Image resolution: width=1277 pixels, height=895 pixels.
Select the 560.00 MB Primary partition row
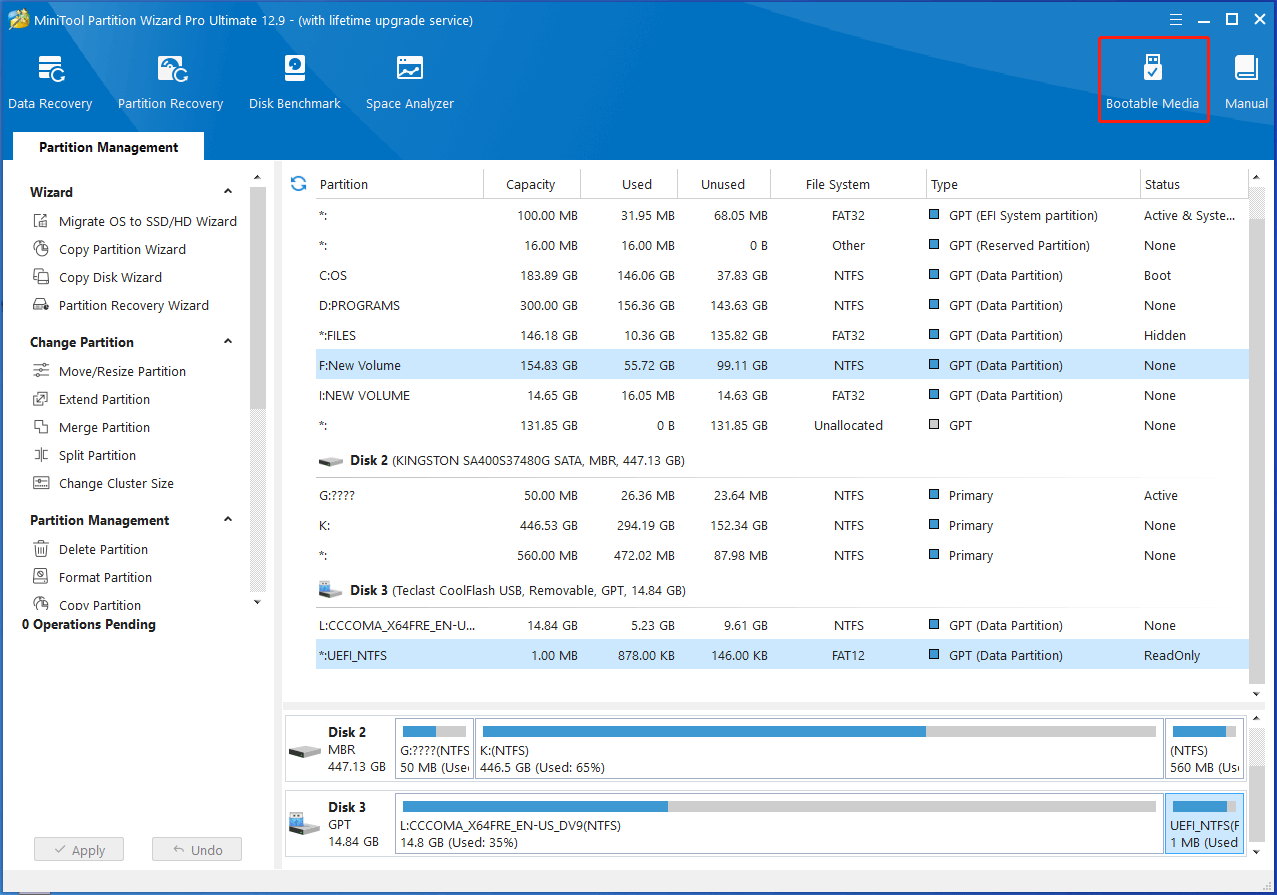pyautogui.click(x=782, y=555)
